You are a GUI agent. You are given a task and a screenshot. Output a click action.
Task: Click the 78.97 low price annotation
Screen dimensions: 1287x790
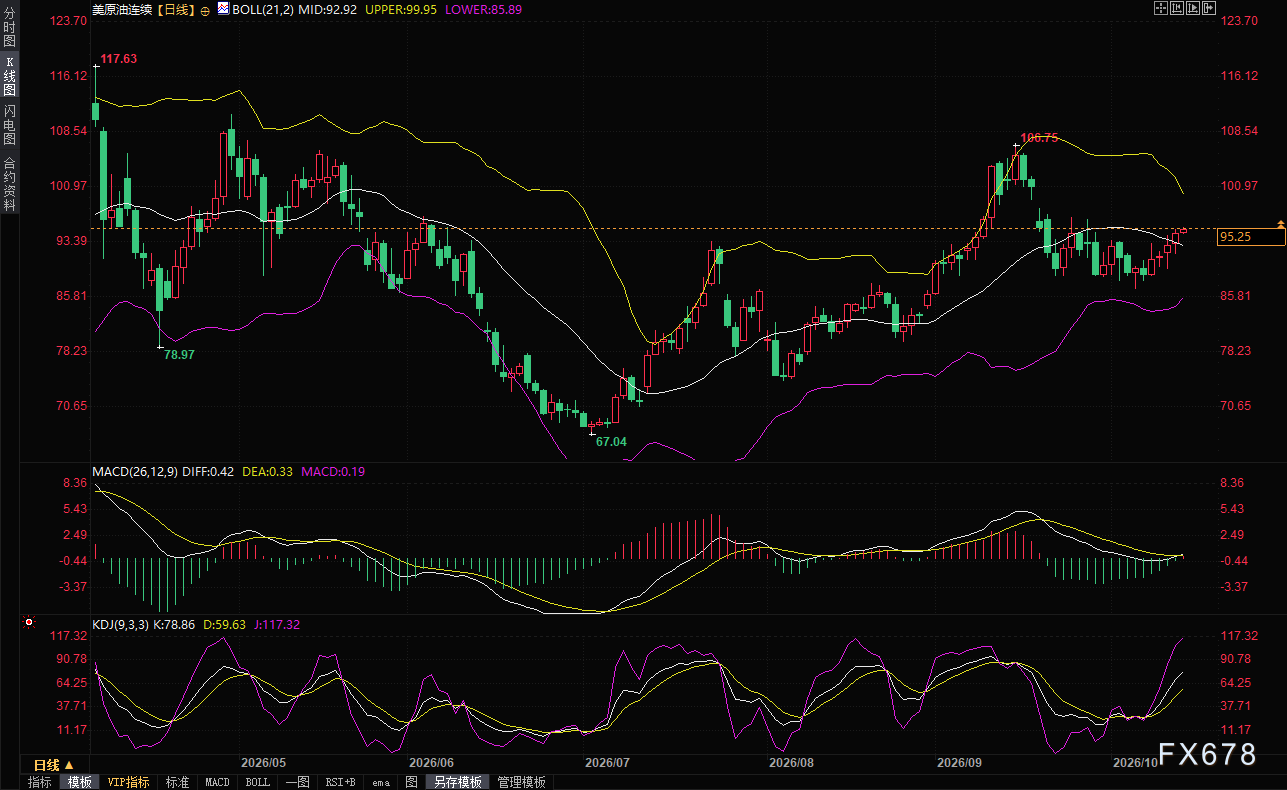180,355
